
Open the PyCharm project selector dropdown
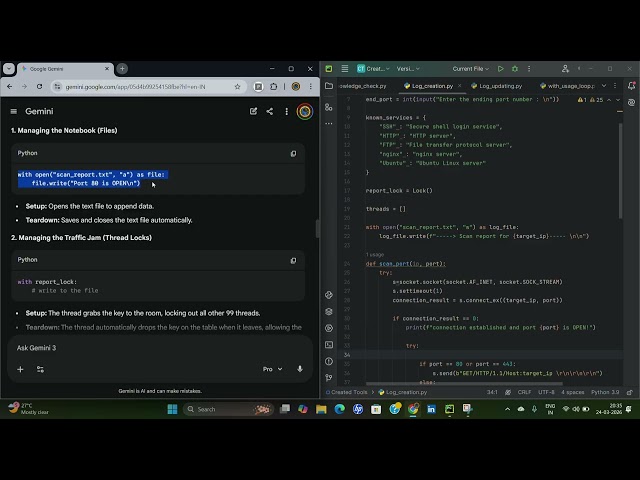[373, 69]
